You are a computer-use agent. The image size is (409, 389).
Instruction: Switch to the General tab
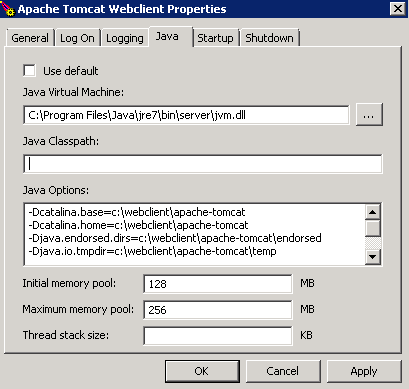[x=30, y=38]
